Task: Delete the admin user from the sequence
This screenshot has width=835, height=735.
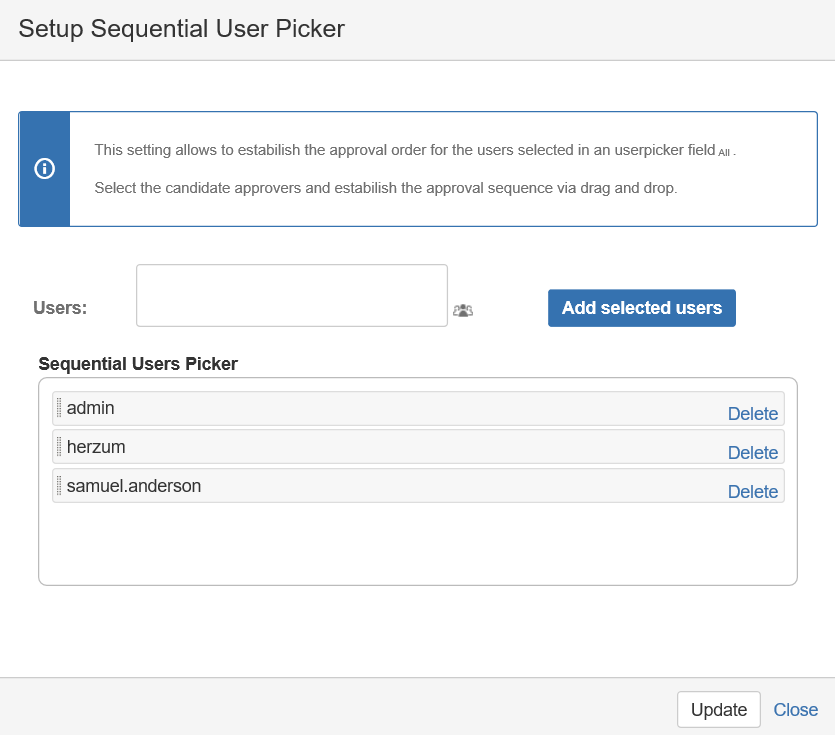Action: tap(752, 414)
